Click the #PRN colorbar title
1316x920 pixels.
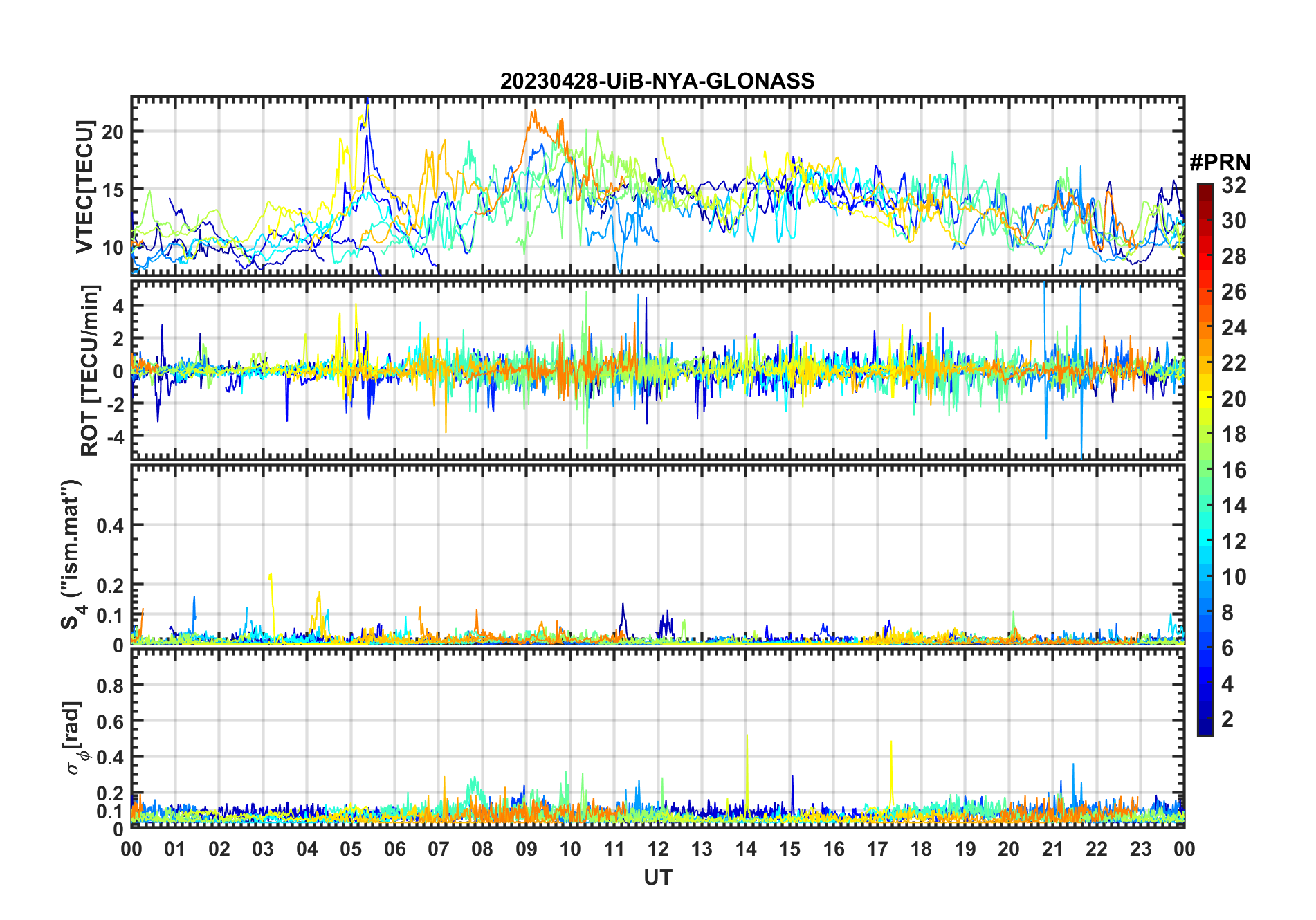click(x=1220, y=163)
